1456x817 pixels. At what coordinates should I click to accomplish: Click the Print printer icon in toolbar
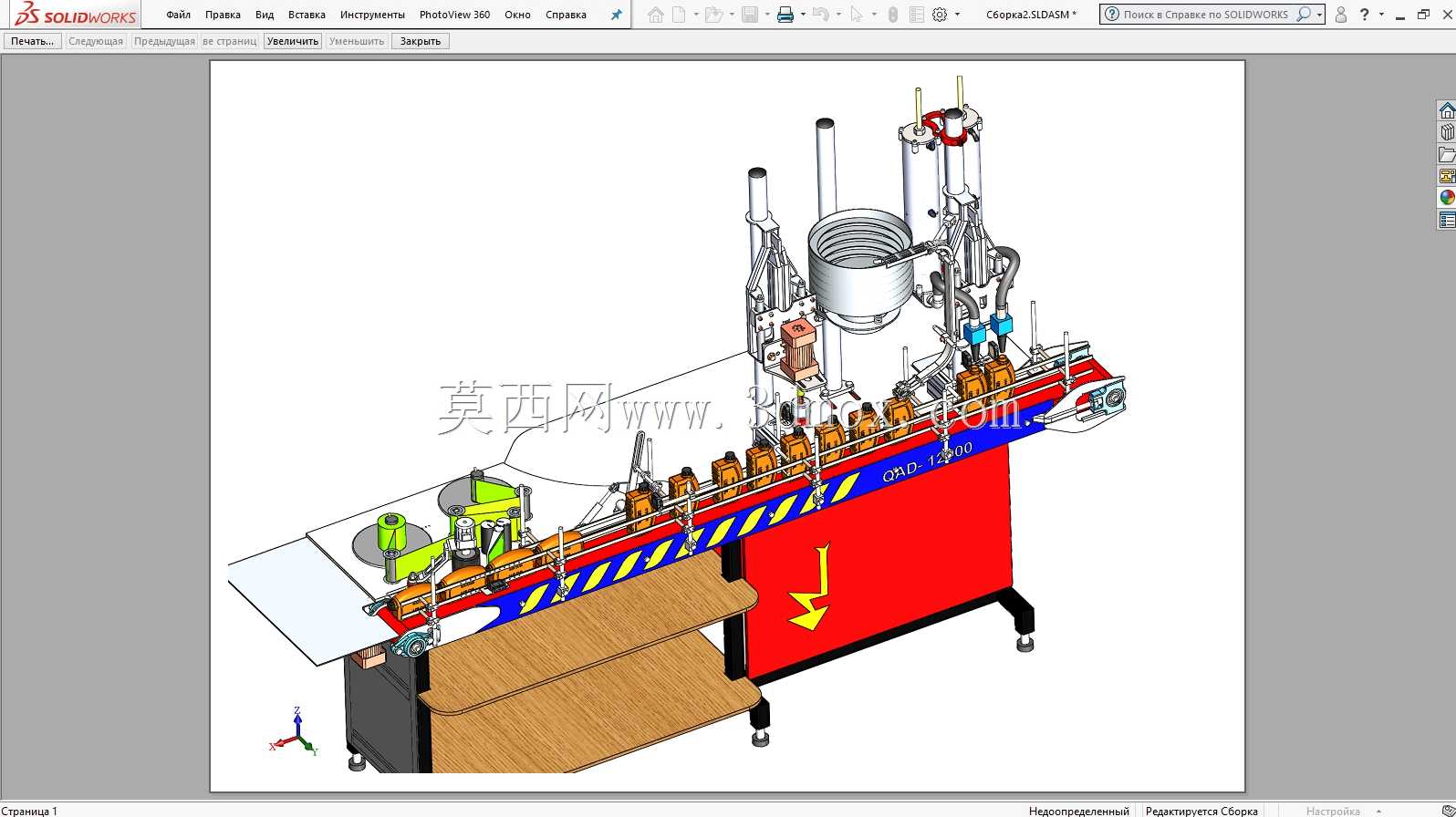point(785,15)
